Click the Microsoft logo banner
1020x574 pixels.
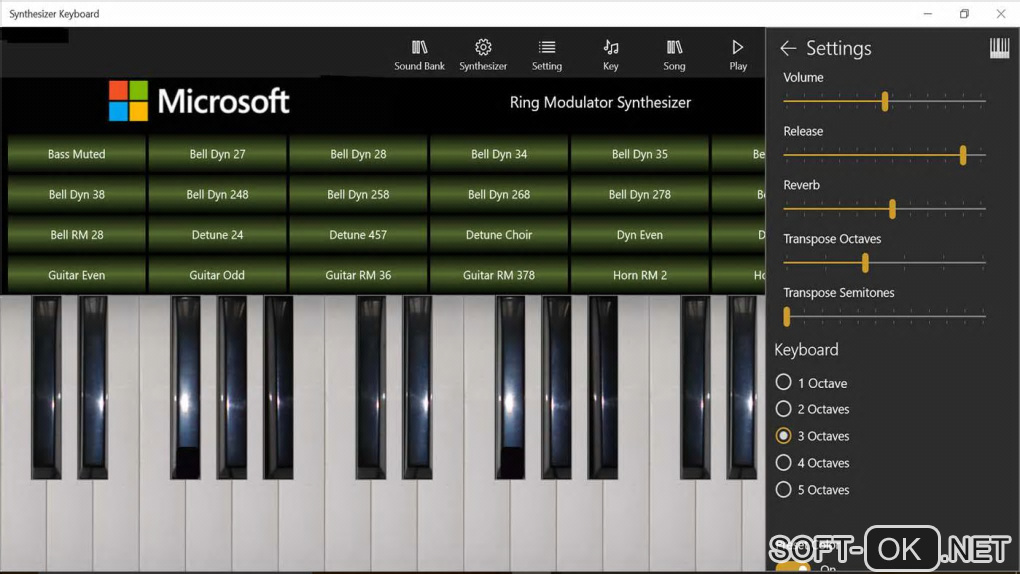198,101
